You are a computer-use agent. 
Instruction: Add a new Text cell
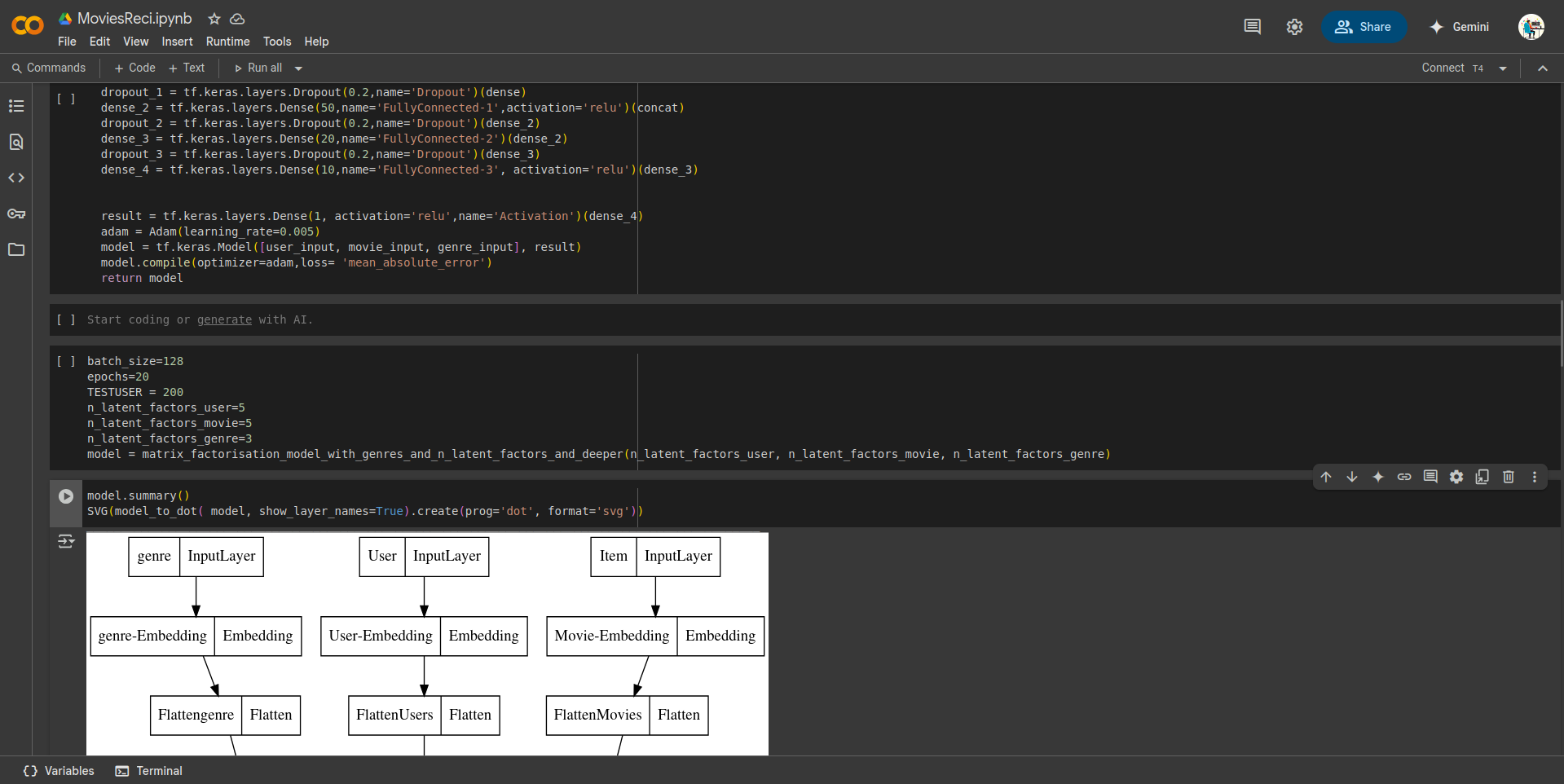pyautogui.click(x=187, y=68)
